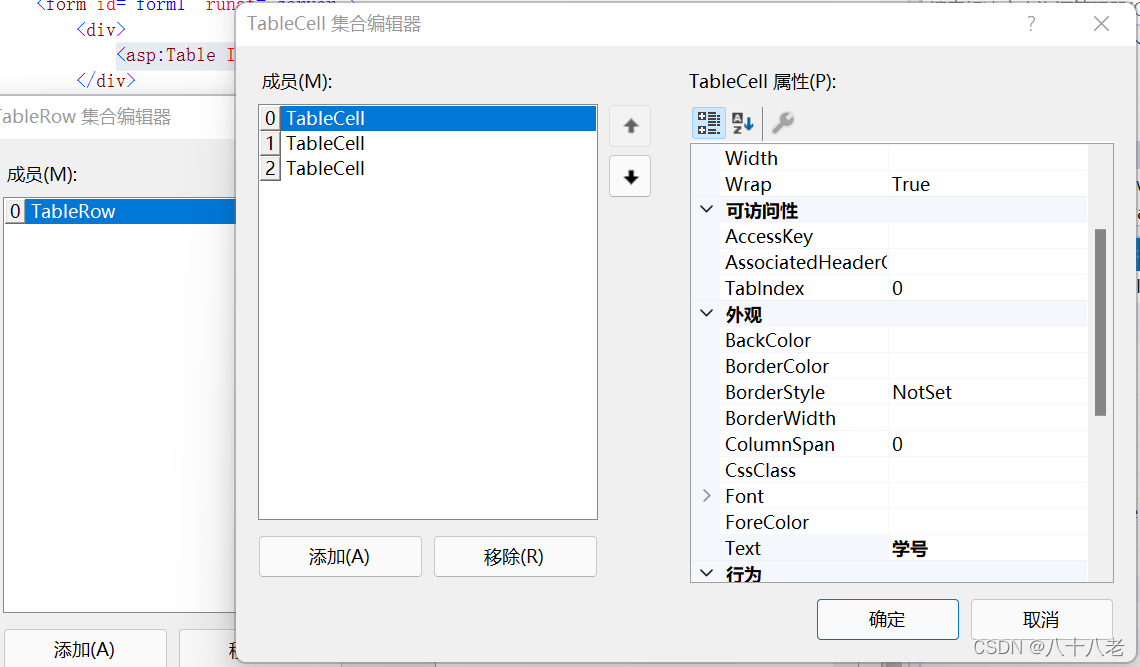Click the Alphabetical sort icon in properties toolbar

coord(742,122)
